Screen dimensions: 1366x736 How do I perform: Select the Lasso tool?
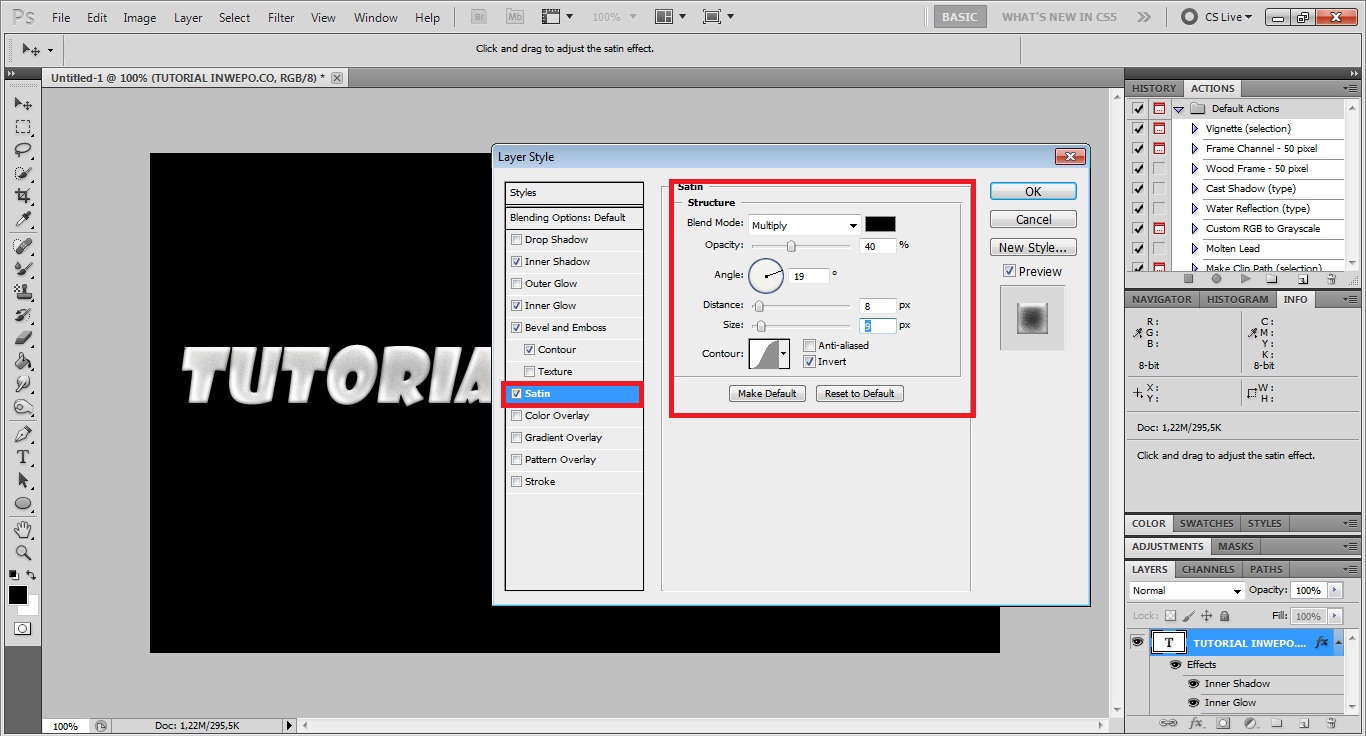pos(23,150)
